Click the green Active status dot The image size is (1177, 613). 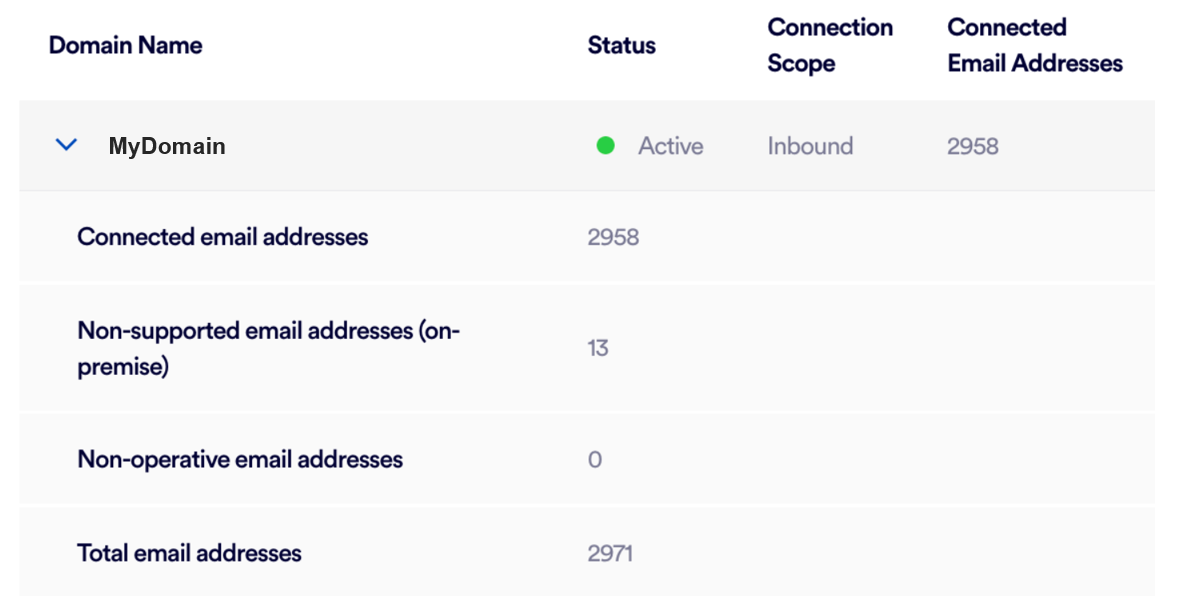tap(605, 146)
